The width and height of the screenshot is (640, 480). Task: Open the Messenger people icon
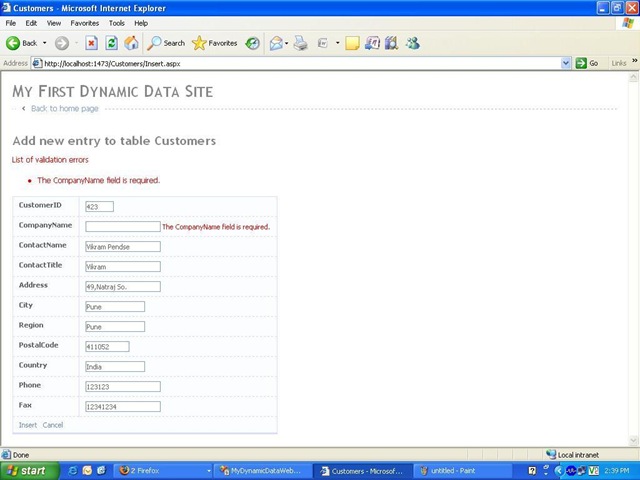tap(412, 43)
